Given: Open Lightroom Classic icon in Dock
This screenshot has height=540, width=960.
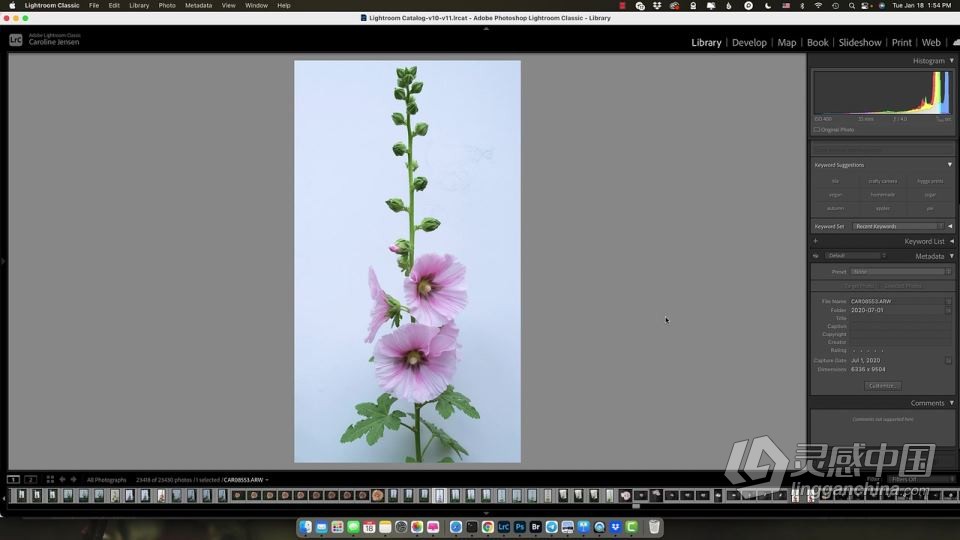Looking at the screenshot, I should [503, 527].
